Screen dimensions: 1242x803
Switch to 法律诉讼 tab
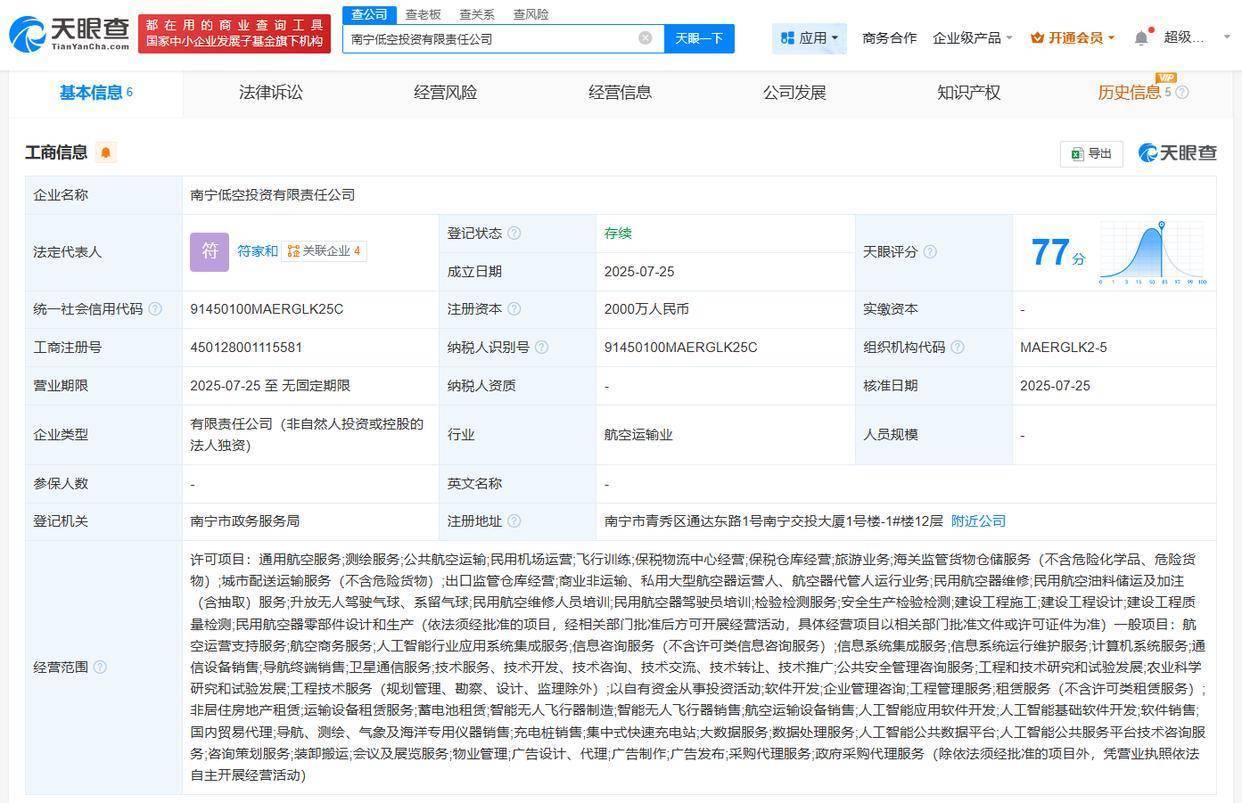[x=270, y=92]
